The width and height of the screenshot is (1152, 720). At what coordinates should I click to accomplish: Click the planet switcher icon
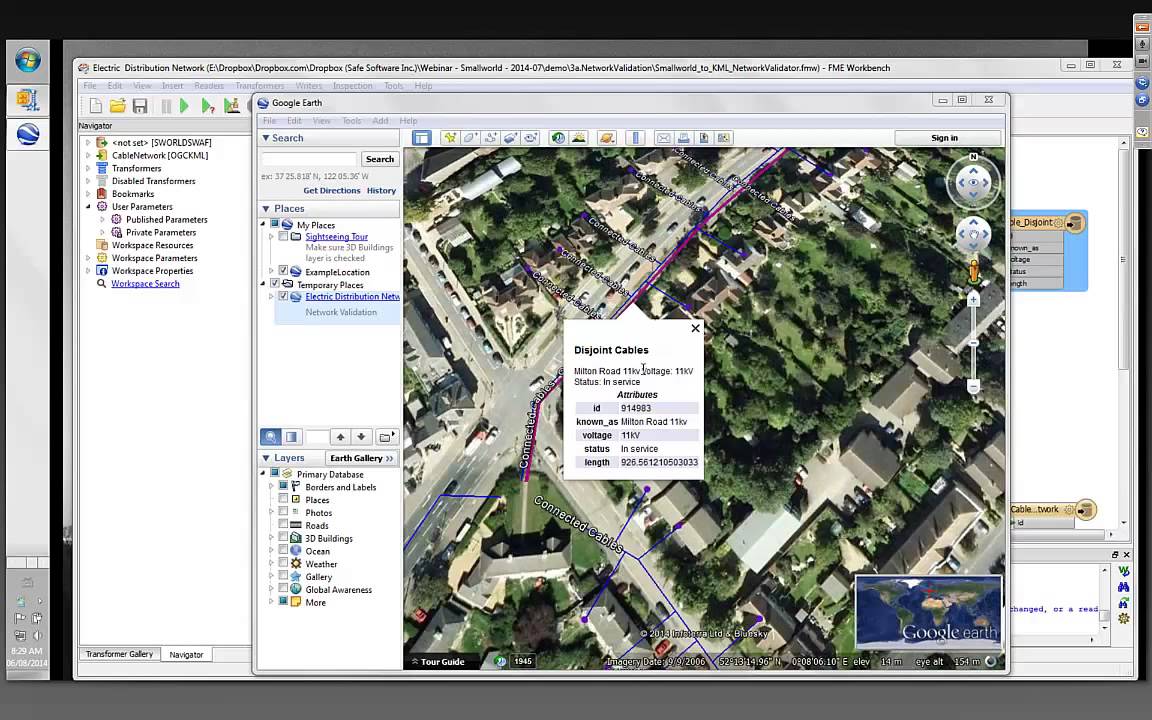(607, 138)
